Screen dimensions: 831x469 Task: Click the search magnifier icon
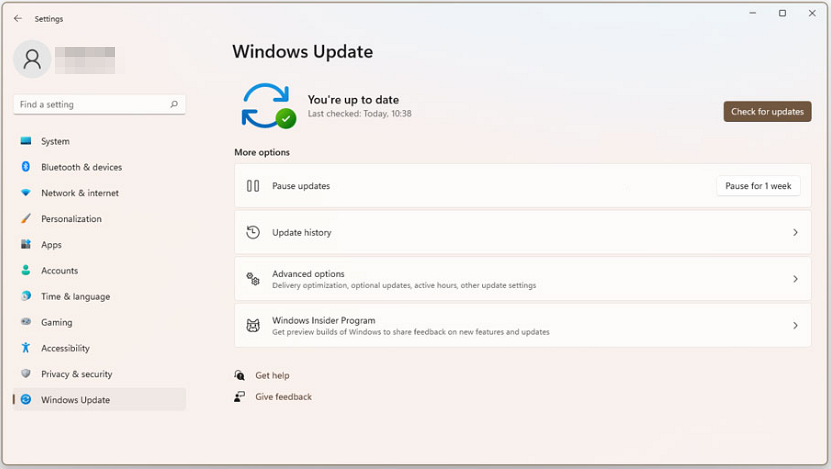tap(174, 104)
